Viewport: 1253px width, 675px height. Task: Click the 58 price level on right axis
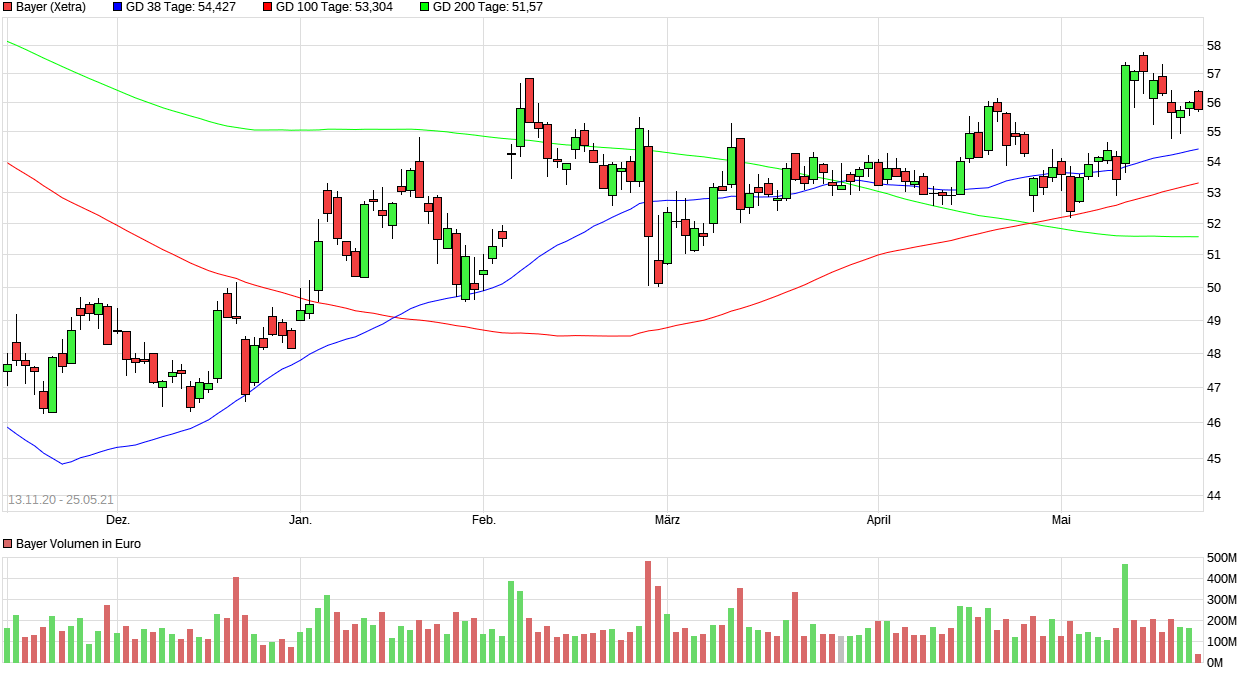[1213, 44]
